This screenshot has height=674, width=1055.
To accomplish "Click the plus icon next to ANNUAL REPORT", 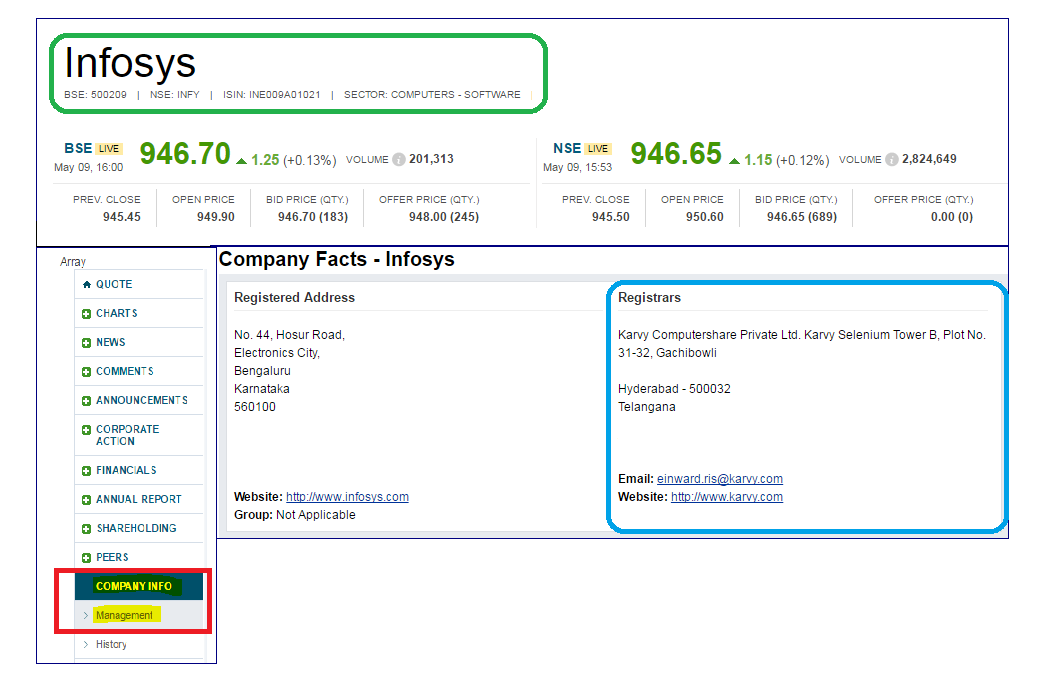I will [86, 500].
